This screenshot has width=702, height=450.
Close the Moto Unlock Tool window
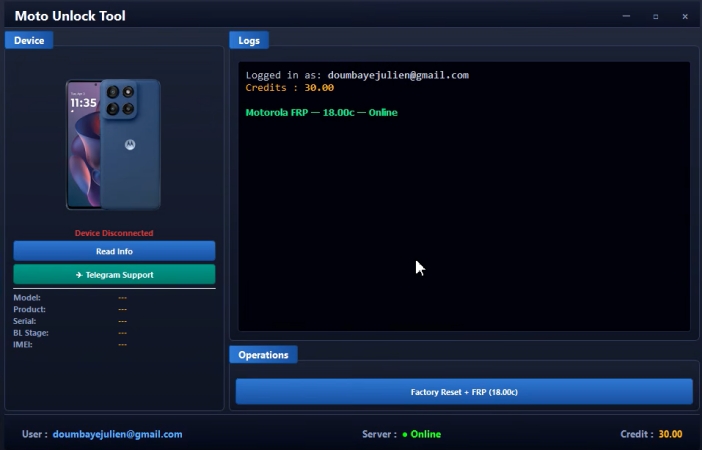point(685,16)
